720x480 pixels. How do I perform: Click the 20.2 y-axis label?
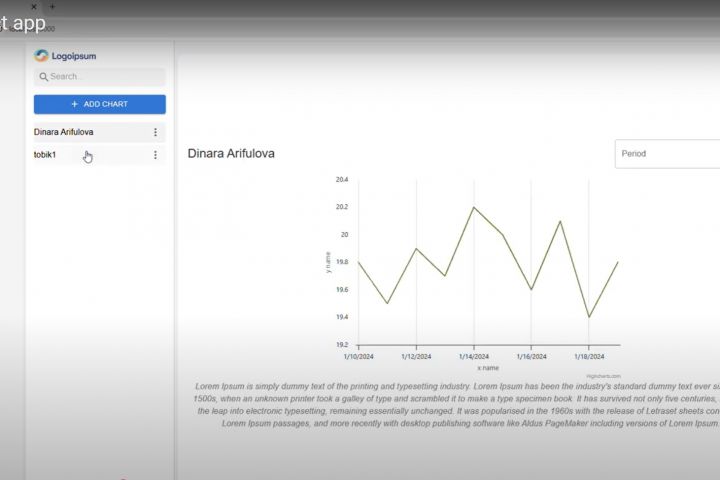click(x=342, y=207)
